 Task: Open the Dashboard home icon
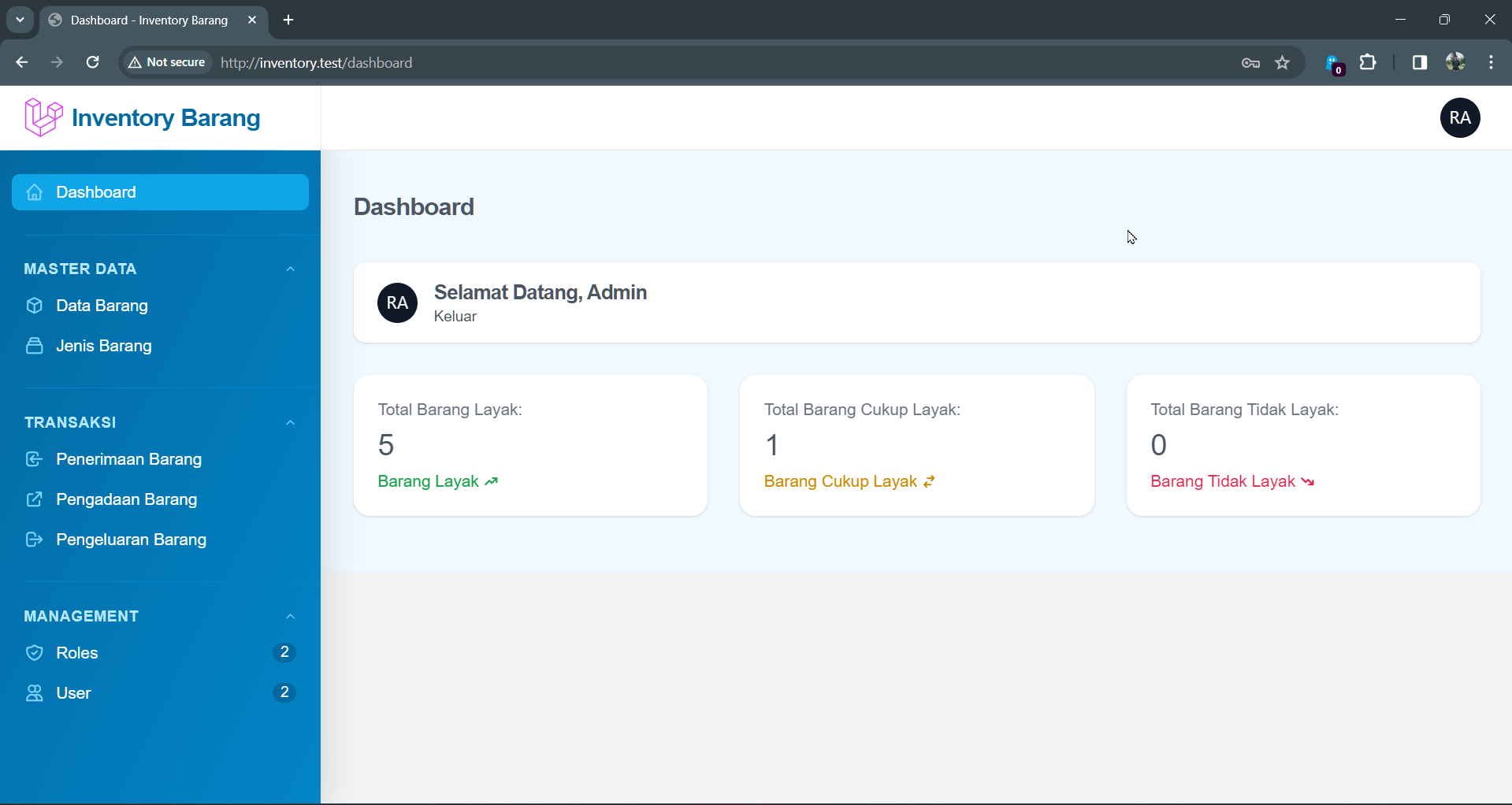pos(35,192)
